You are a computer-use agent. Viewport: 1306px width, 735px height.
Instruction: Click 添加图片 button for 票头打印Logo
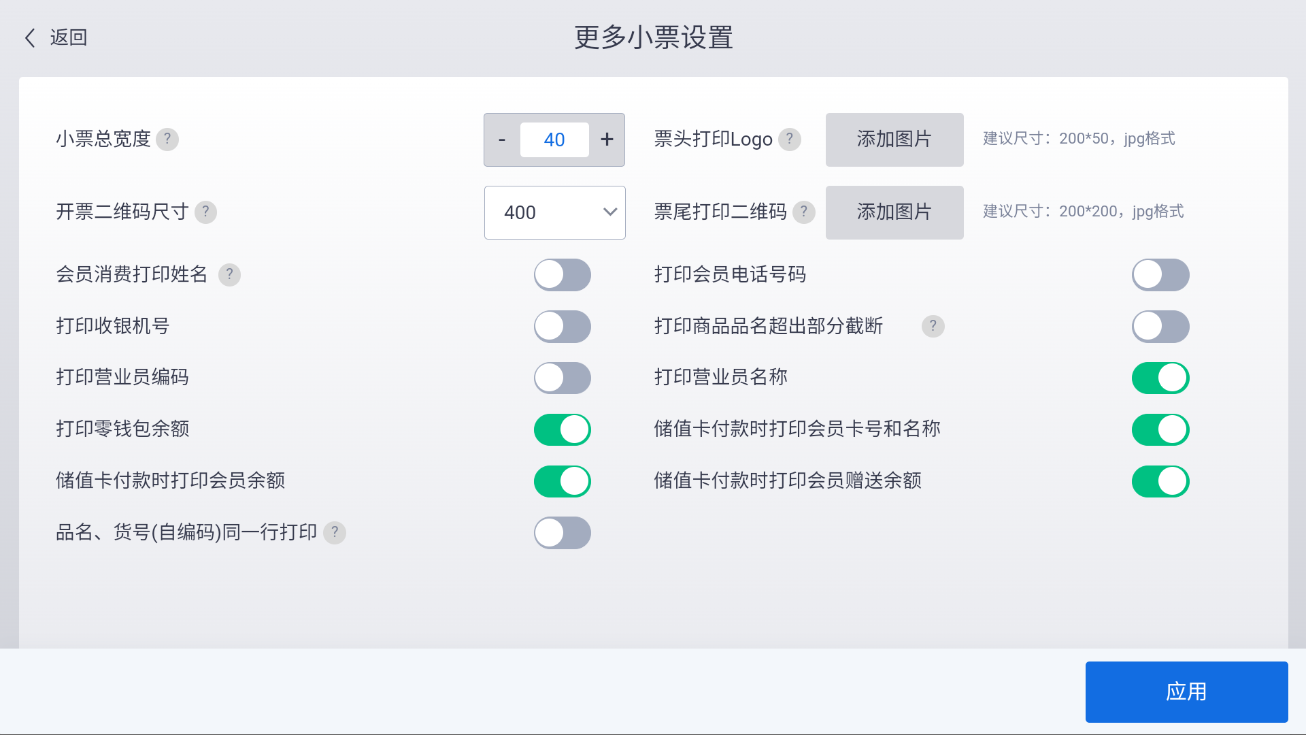click(x=895, y=140)
